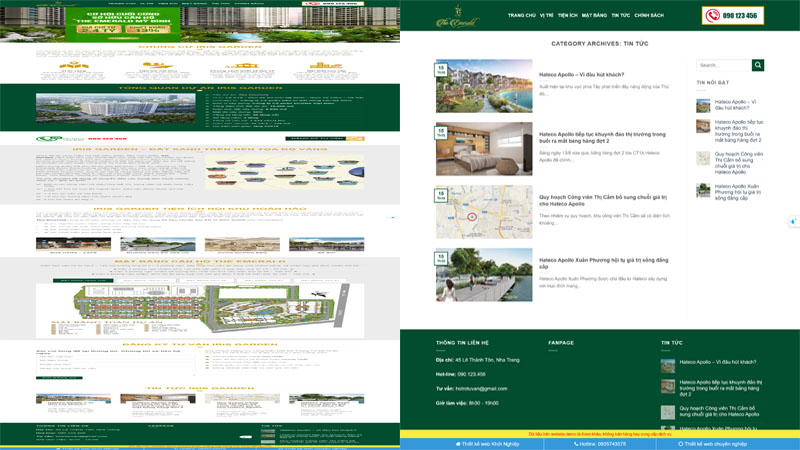The image size is (800, 450).
Task: Click in the Search input field
Action: point(723,65)
